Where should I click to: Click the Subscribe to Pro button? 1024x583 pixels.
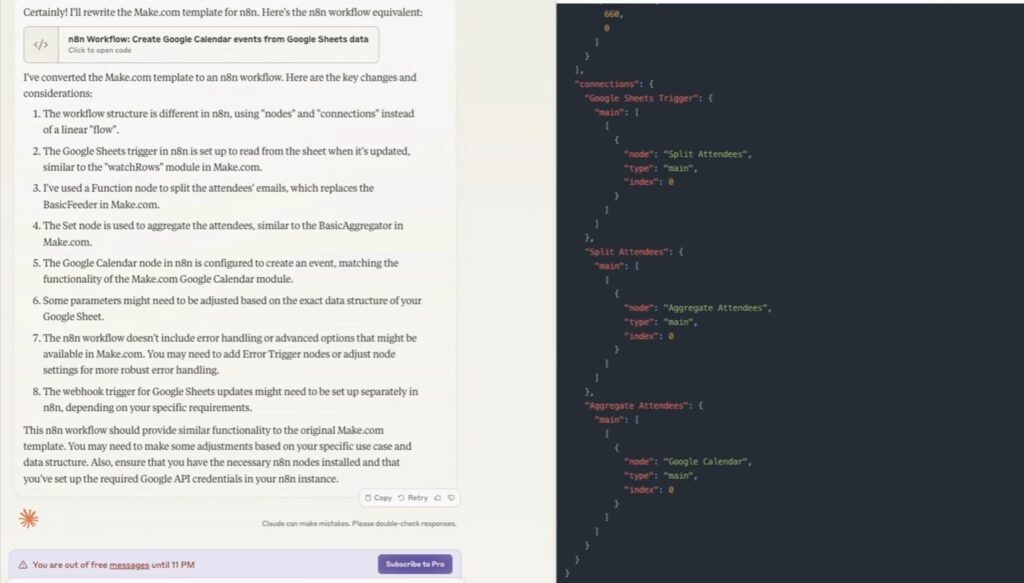414,563
